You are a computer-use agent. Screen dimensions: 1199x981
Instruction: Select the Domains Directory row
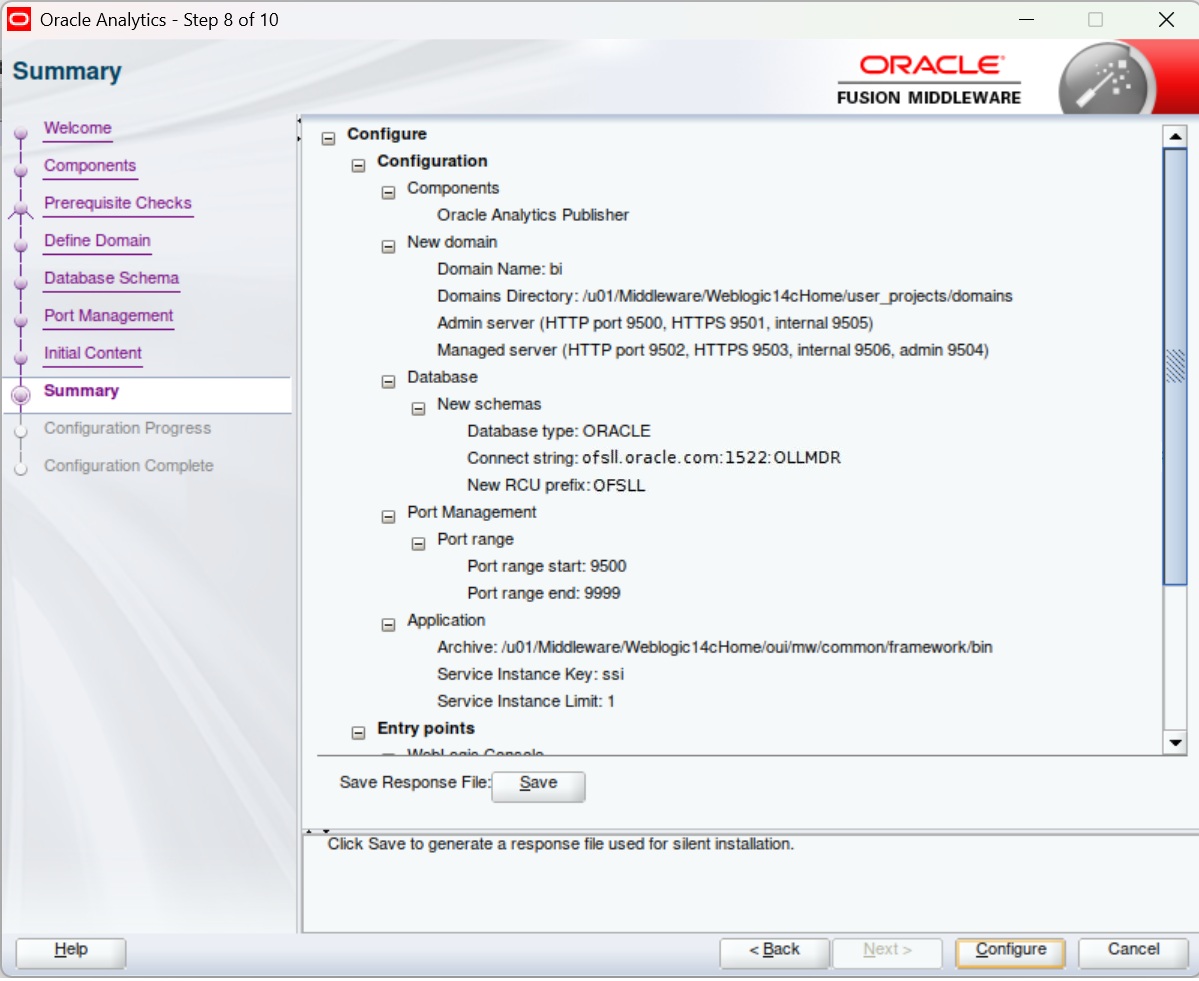tap(724, 296)
